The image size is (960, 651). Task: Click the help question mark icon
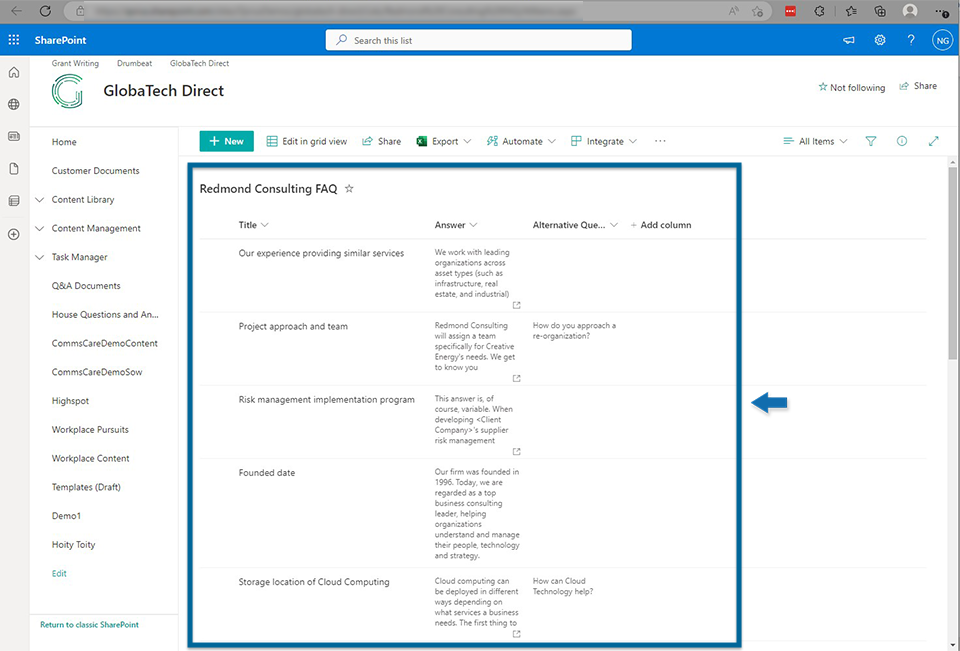[911, 40]
